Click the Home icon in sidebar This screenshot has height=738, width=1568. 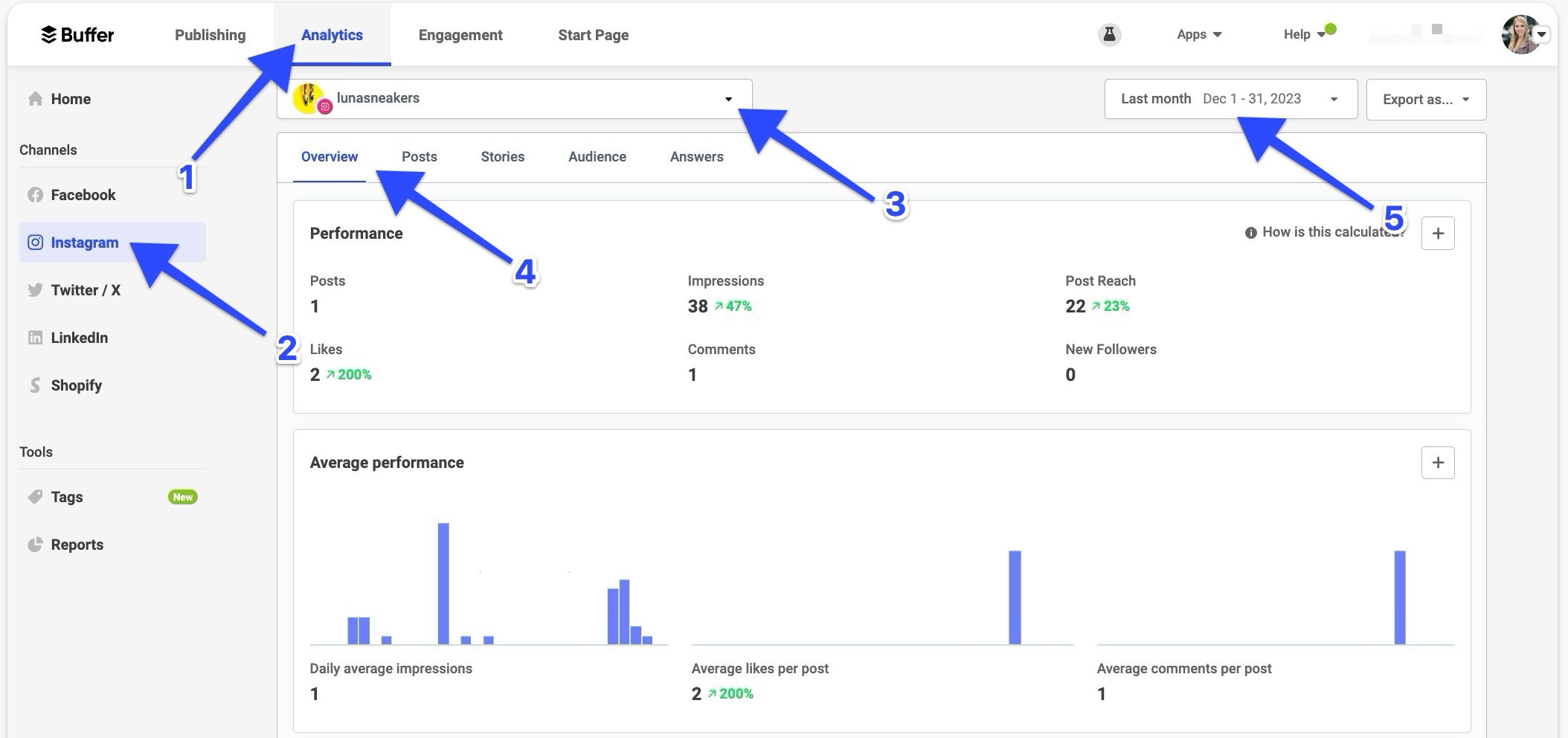coord(34,98)
